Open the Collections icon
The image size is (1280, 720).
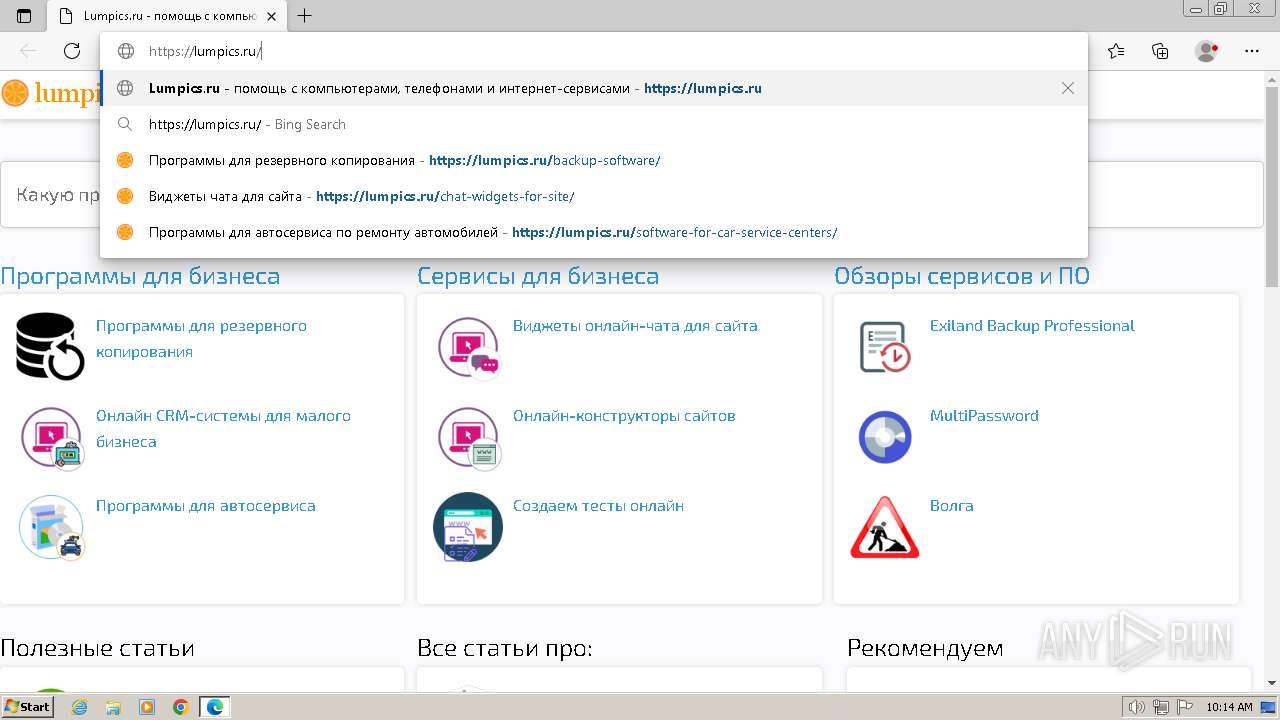[x=1160, y=51]
